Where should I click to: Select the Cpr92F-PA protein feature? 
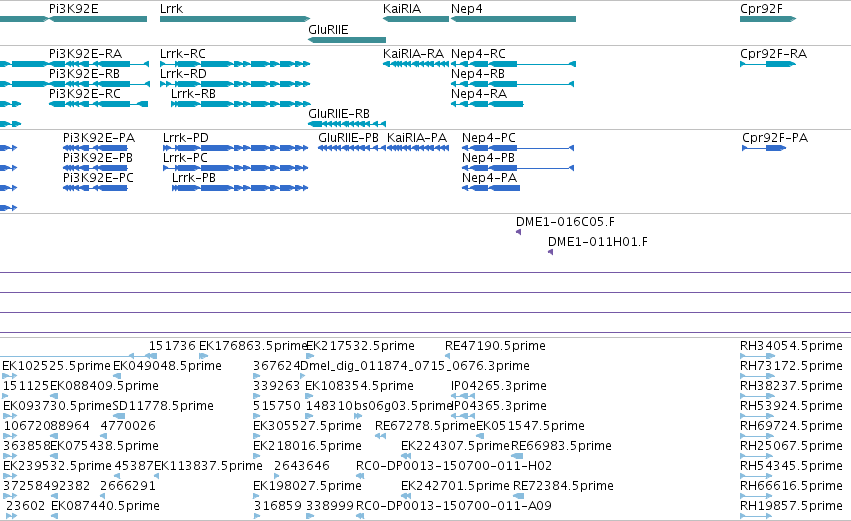(x=764, y=148)
